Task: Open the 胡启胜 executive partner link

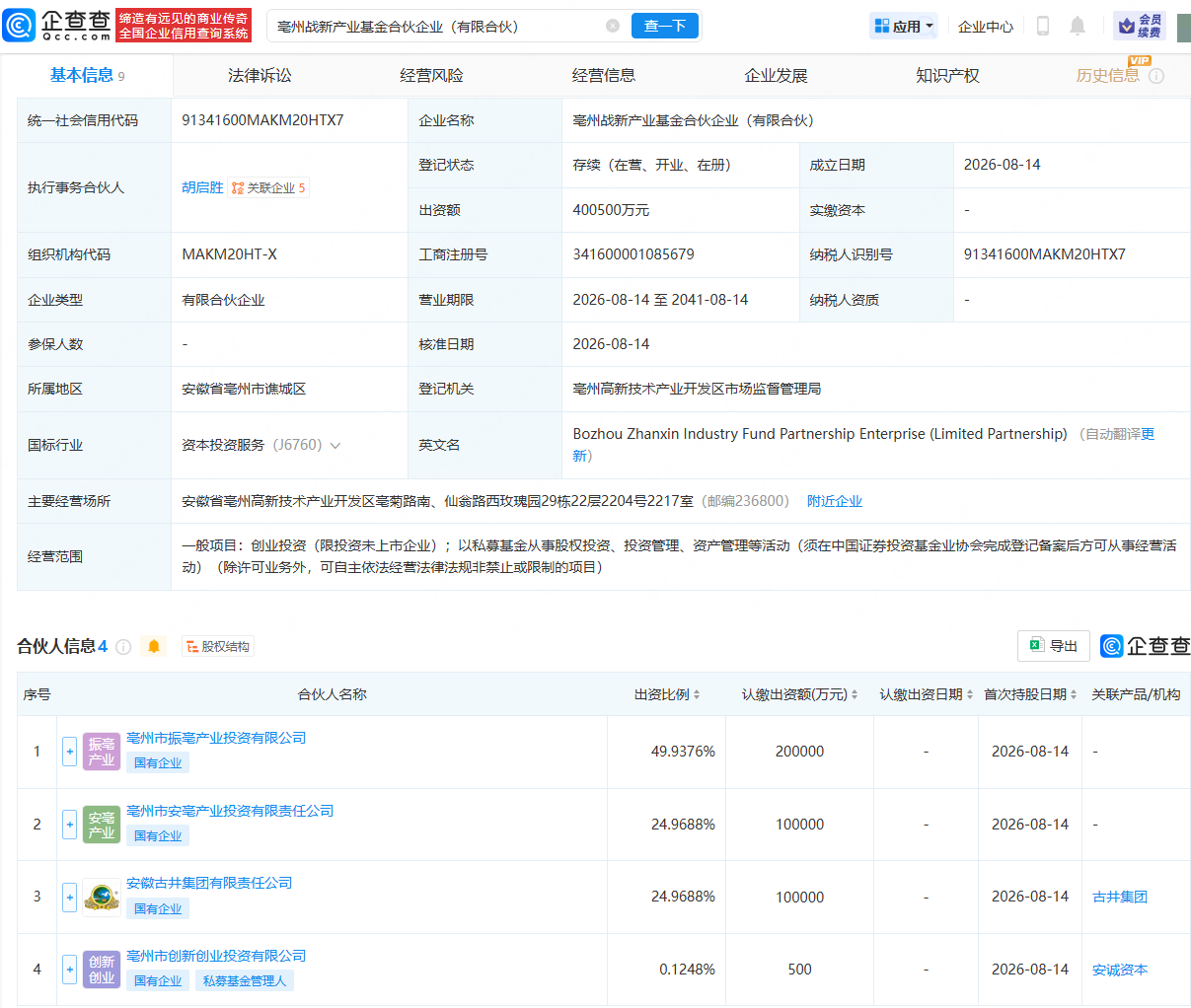Action: [x=202, y=187]
